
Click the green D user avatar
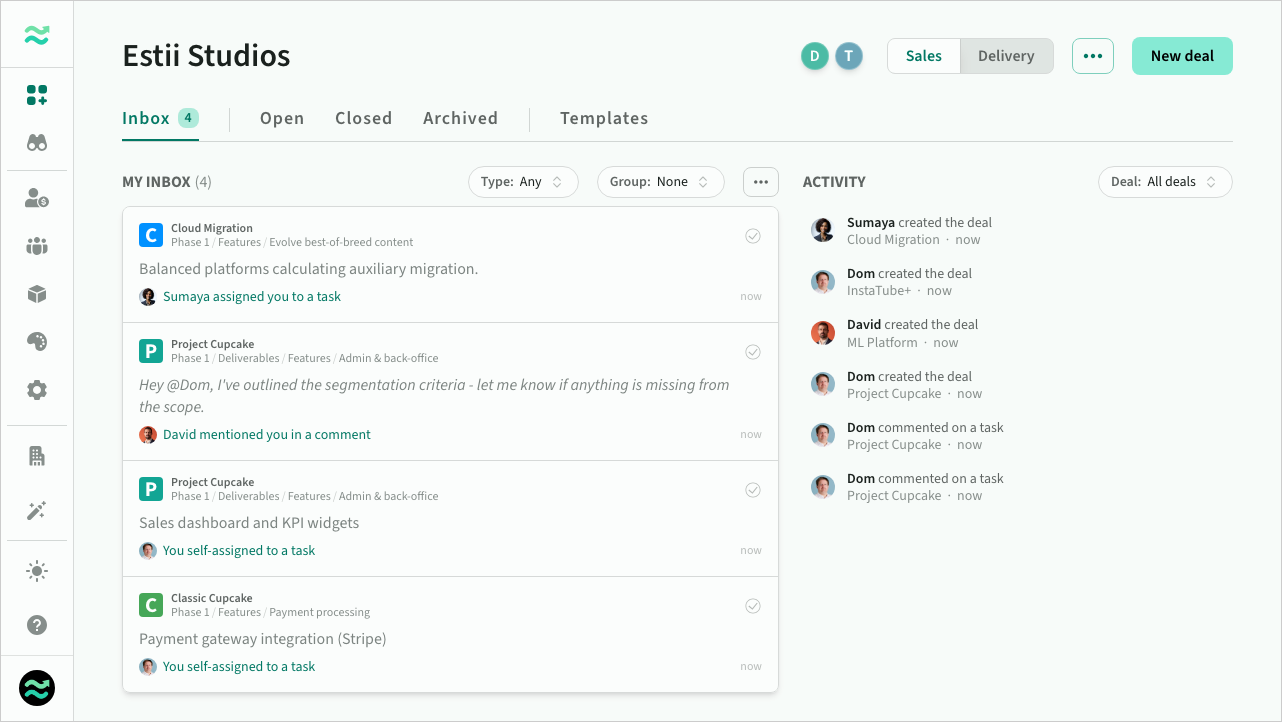pyautogui.click(x=814, y=56)
